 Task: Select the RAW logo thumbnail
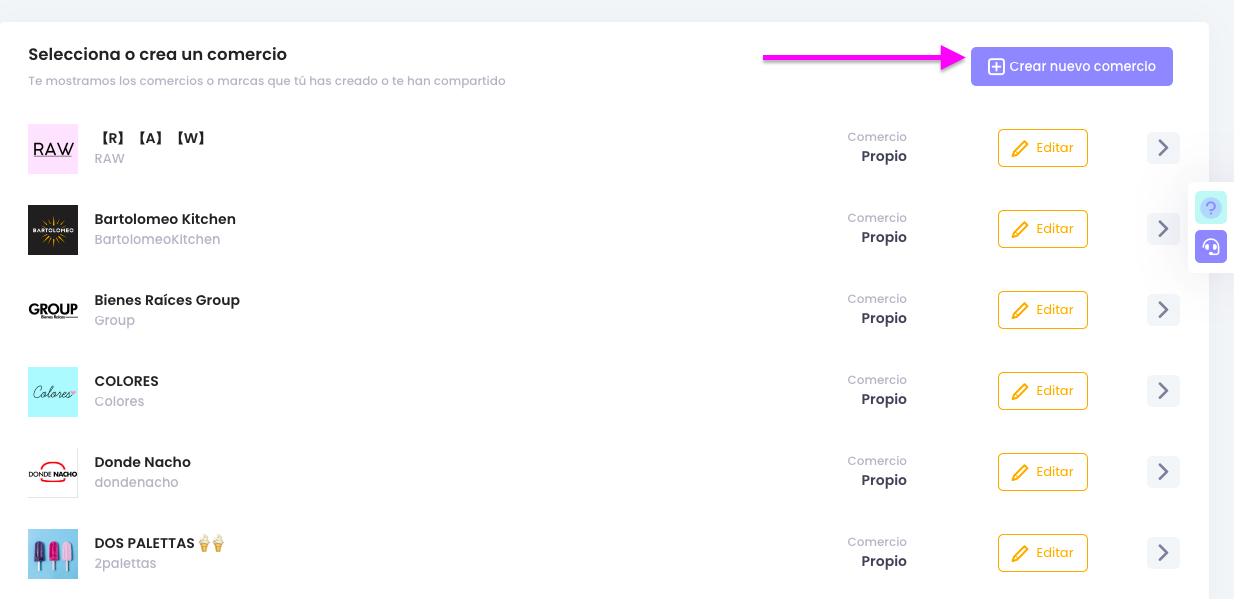pos(52,148)
